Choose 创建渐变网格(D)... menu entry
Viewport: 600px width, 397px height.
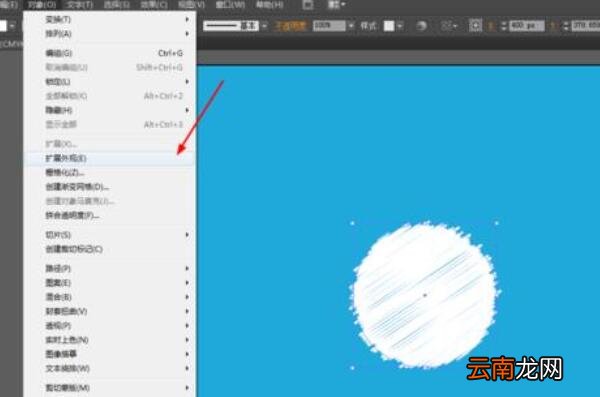click(110, 187)
